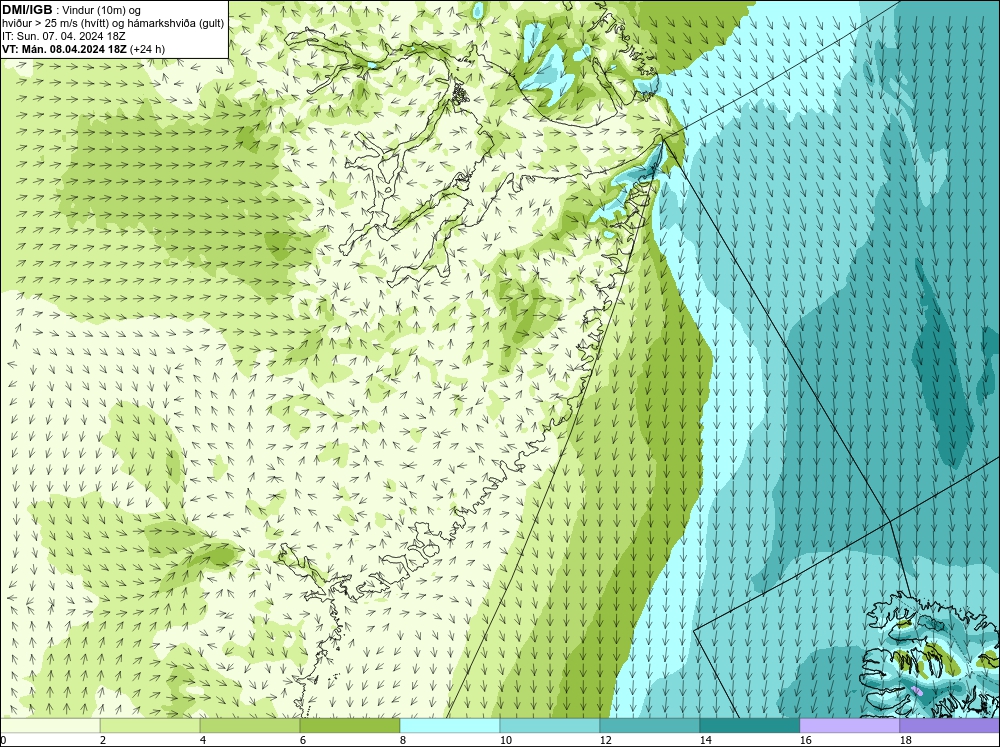Click the 8-10 m/s pale cyan legend swatch
Screen dimensions: 1000x747
pyautogui.click(x=450, y=726)
